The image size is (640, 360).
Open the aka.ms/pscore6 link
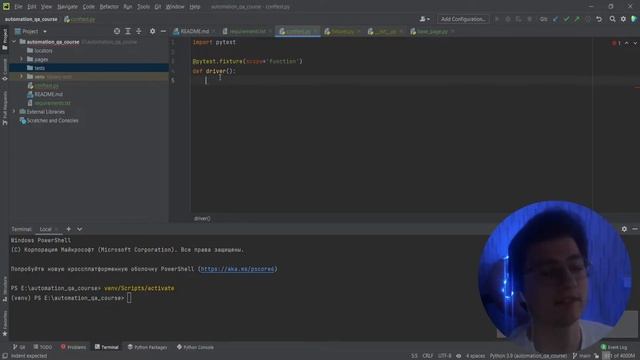coord(237,269)
